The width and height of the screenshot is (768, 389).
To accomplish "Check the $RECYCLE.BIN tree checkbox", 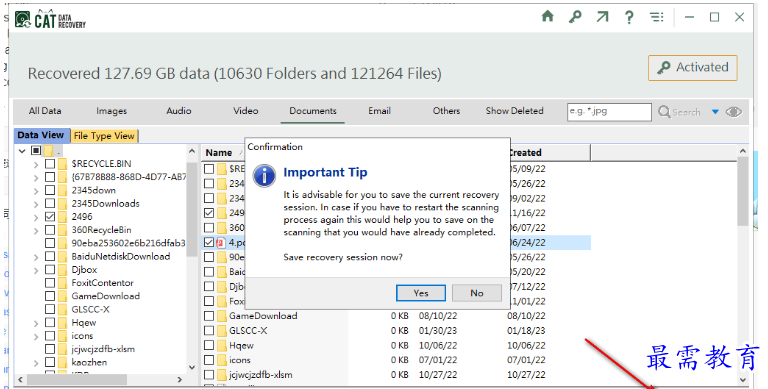I will click(50, 164).
